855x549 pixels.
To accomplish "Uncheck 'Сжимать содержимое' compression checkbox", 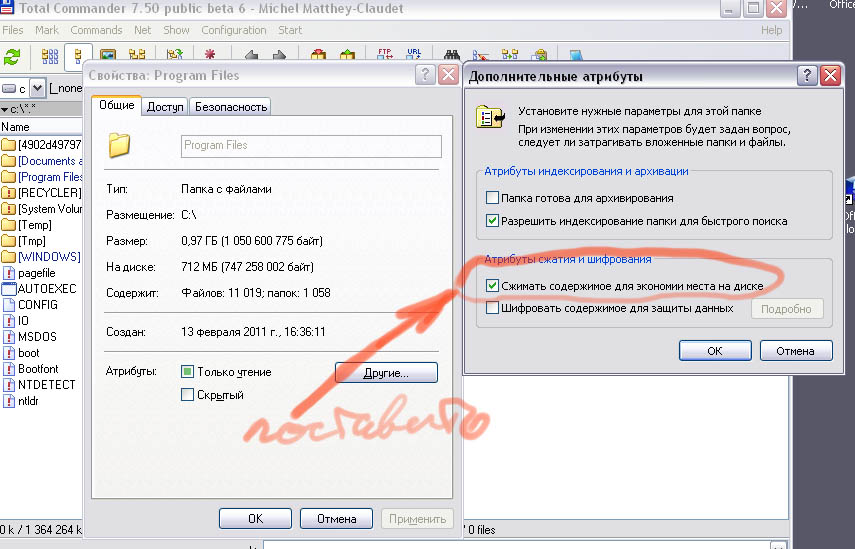I will (x=492, y=285).
